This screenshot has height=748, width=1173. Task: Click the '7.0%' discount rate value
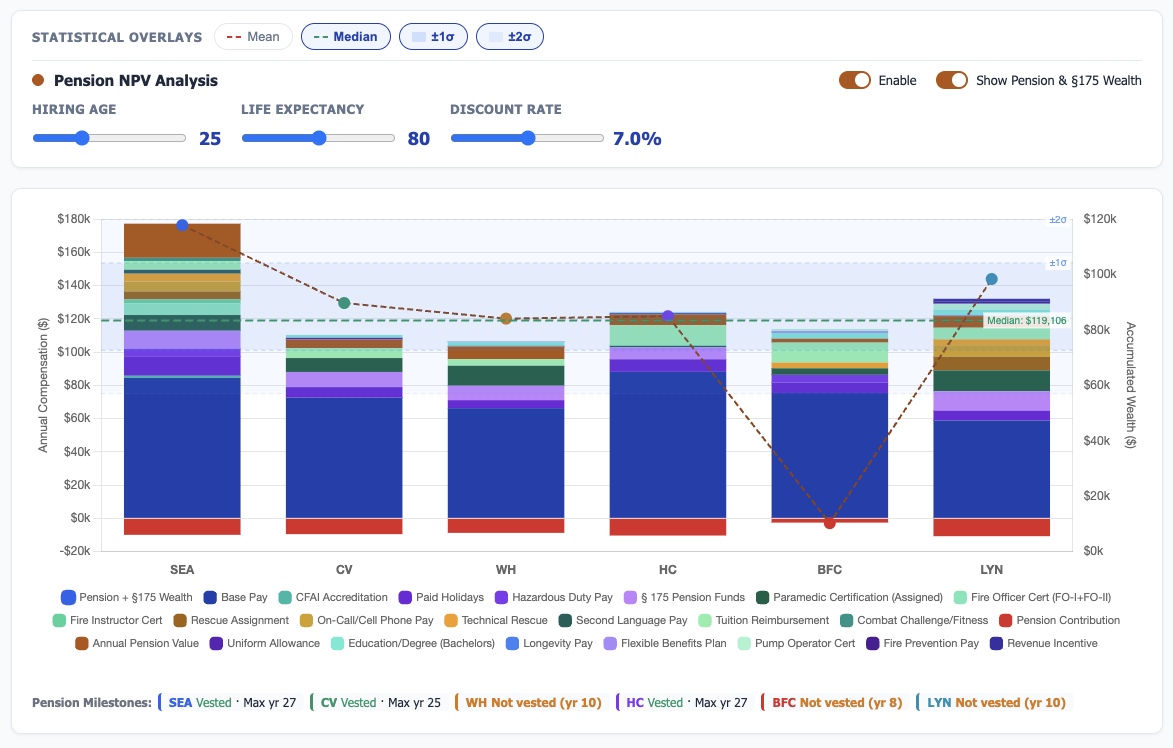637,138
